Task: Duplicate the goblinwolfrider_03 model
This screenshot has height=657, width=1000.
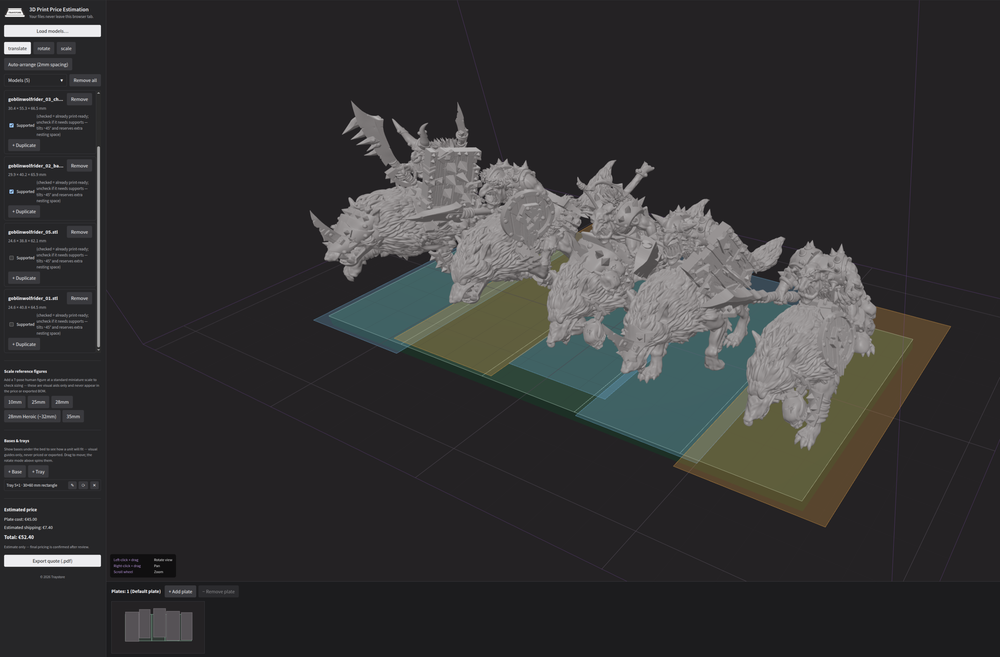Action: click(x=24, y=145)
